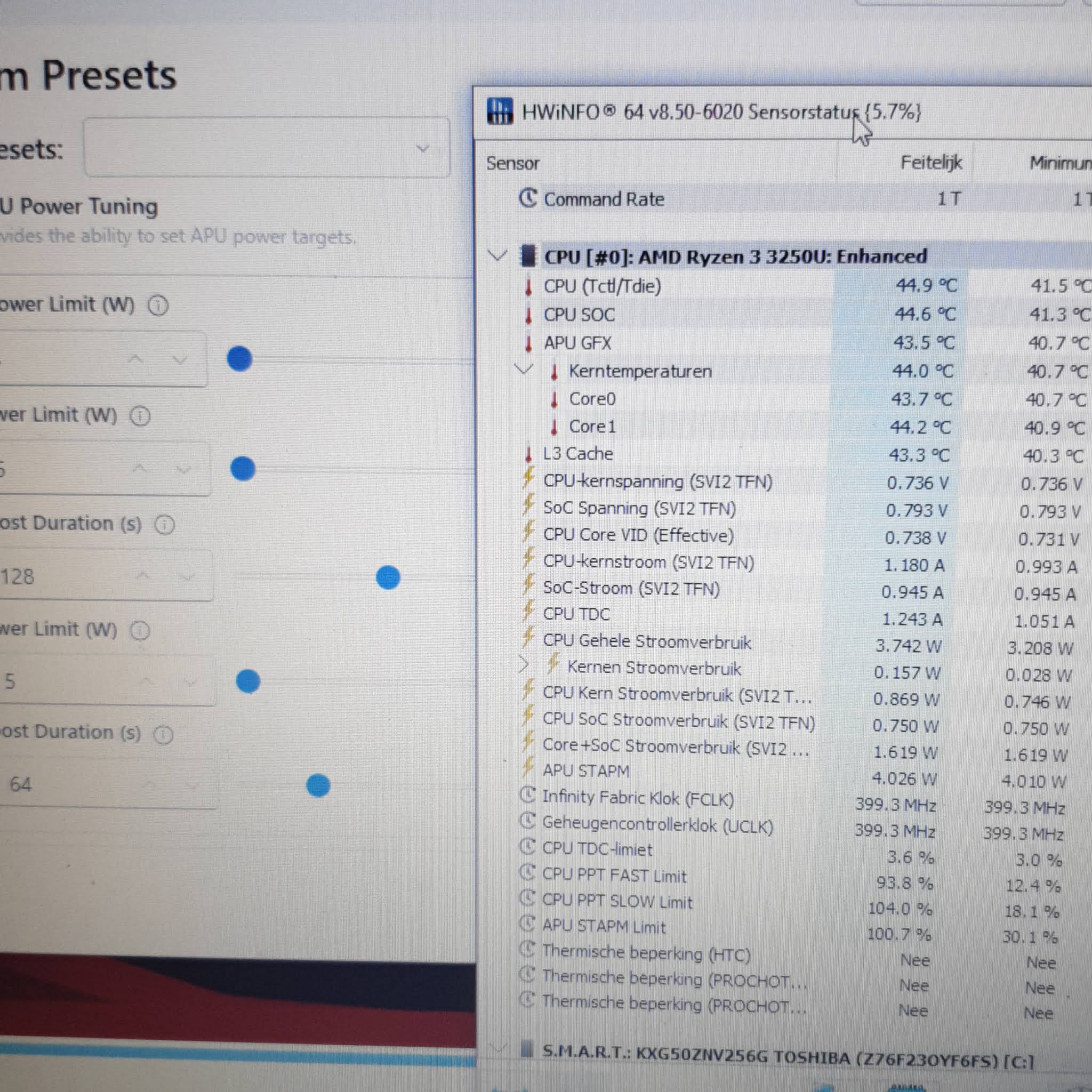Image resolution: width=1092 pixels, height=1092 pixels.
Task: Click thermometer icon of CPU (Tctl/Tdie)
Action: 528,286
